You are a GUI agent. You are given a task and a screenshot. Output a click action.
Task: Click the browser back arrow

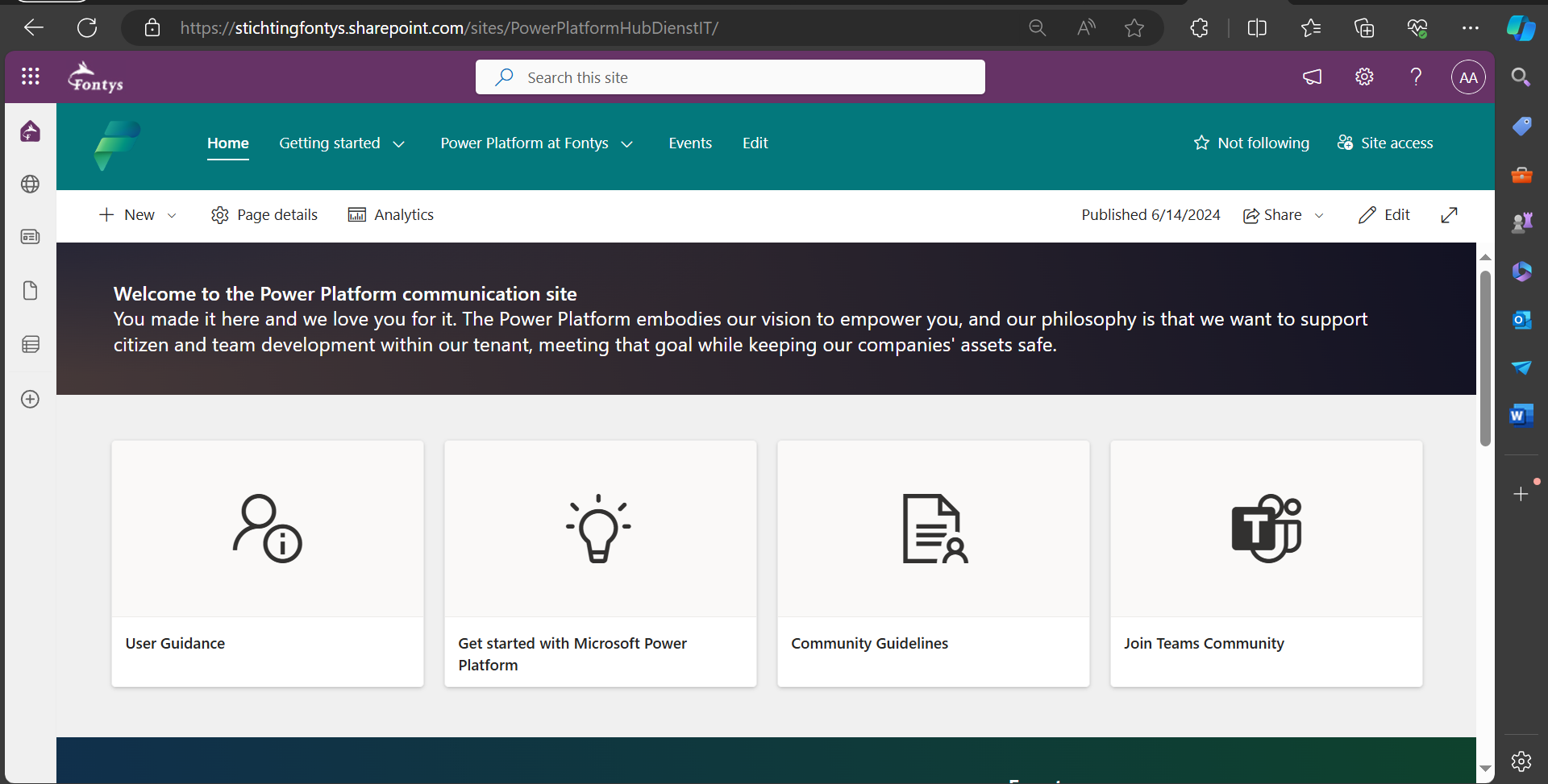coord(34,27)
